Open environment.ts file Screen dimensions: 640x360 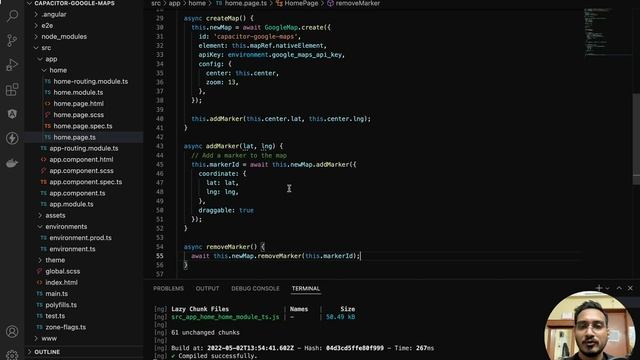pyautogui.click(x=72, y=249)
